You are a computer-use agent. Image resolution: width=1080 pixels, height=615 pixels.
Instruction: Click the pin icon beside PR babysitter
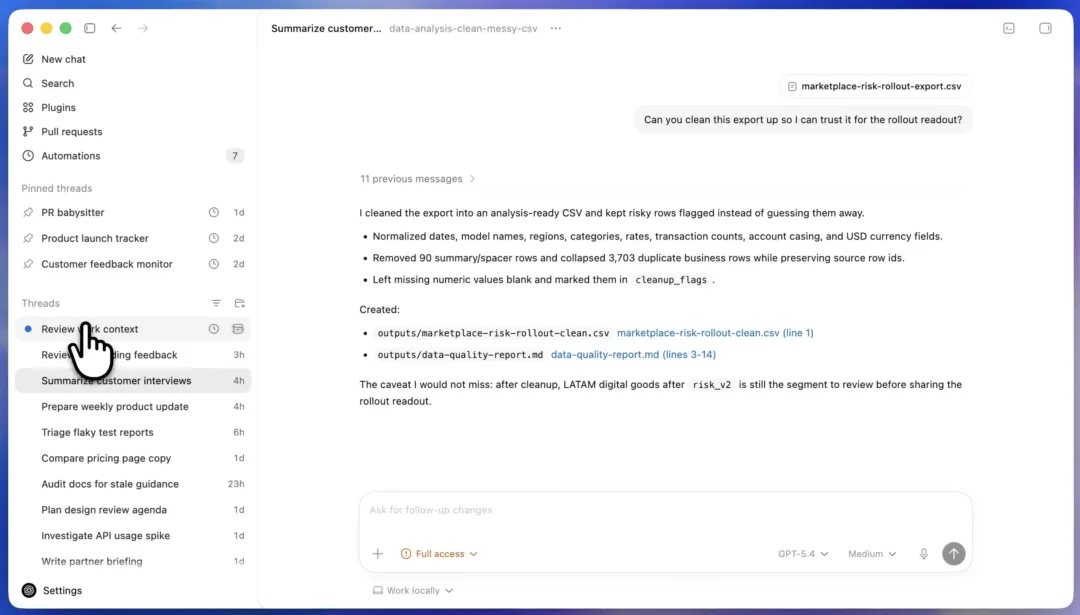point(28,212)
